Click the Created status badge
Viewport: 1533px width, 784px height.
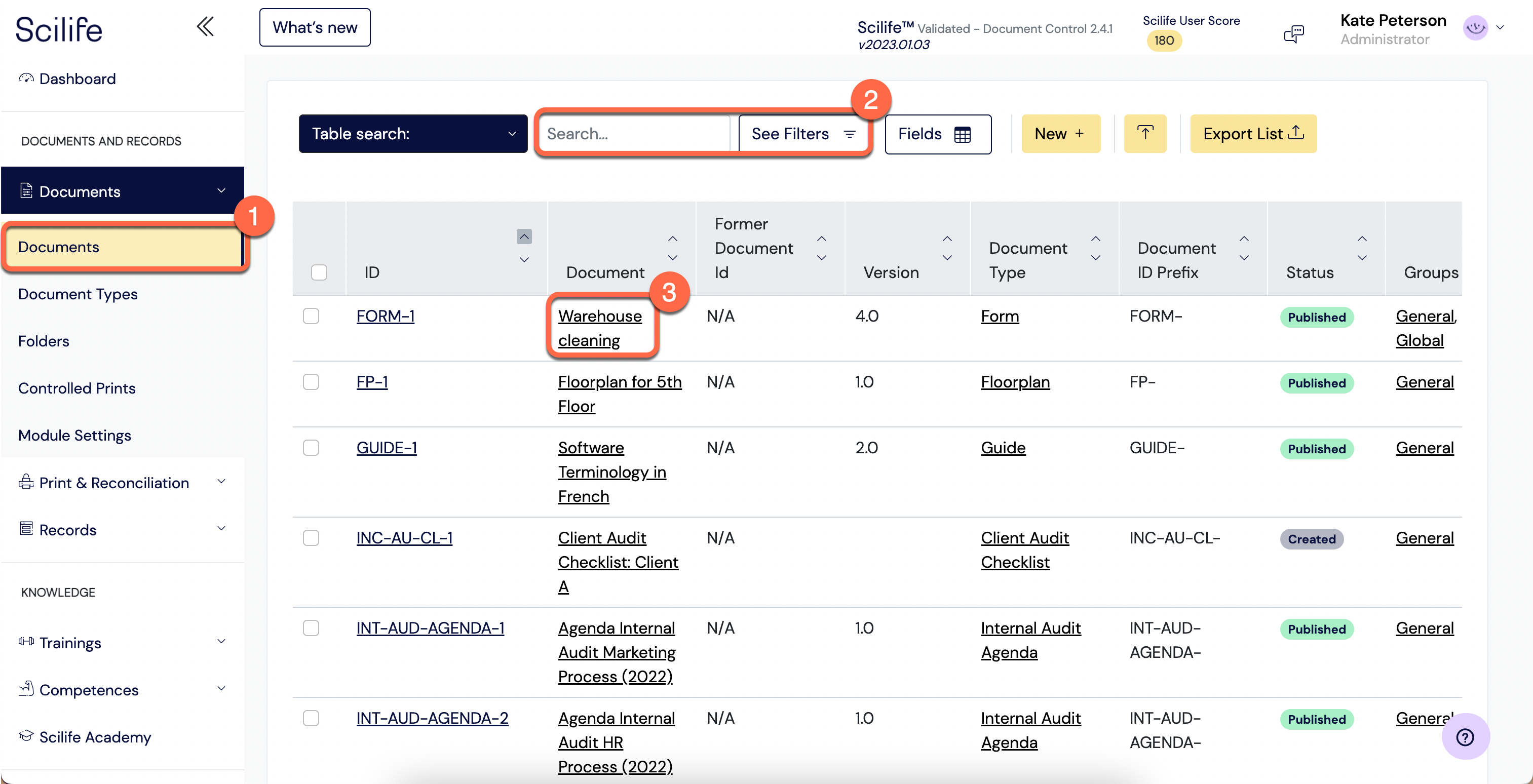1312,539
